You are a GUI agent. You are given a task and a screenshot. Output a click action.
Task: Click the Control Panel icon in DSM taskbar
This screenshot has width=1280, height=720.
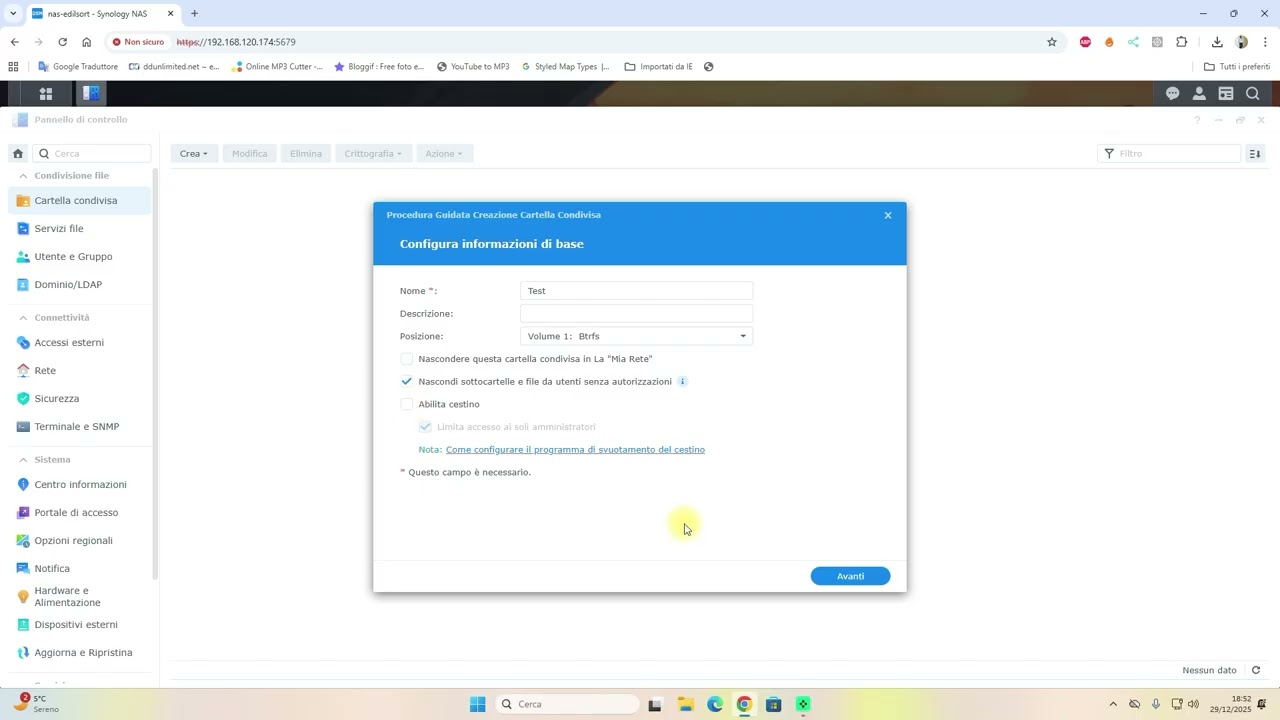[91, 93]
